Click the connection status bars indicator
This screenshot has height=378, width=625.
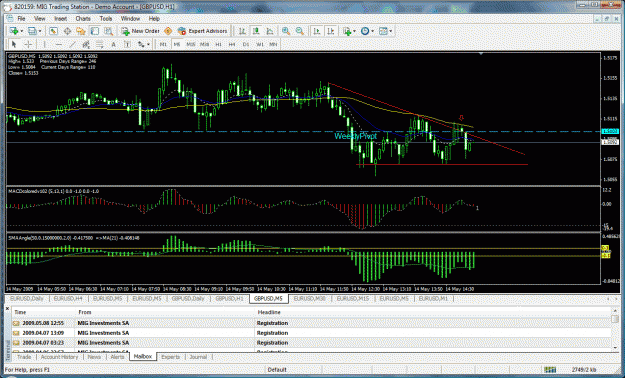[x=550, y=370]
